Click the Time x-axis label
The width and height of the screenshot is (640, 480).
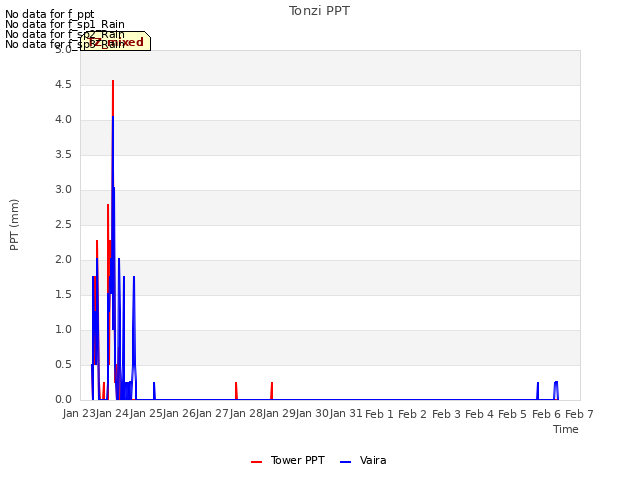pos(566,429)
